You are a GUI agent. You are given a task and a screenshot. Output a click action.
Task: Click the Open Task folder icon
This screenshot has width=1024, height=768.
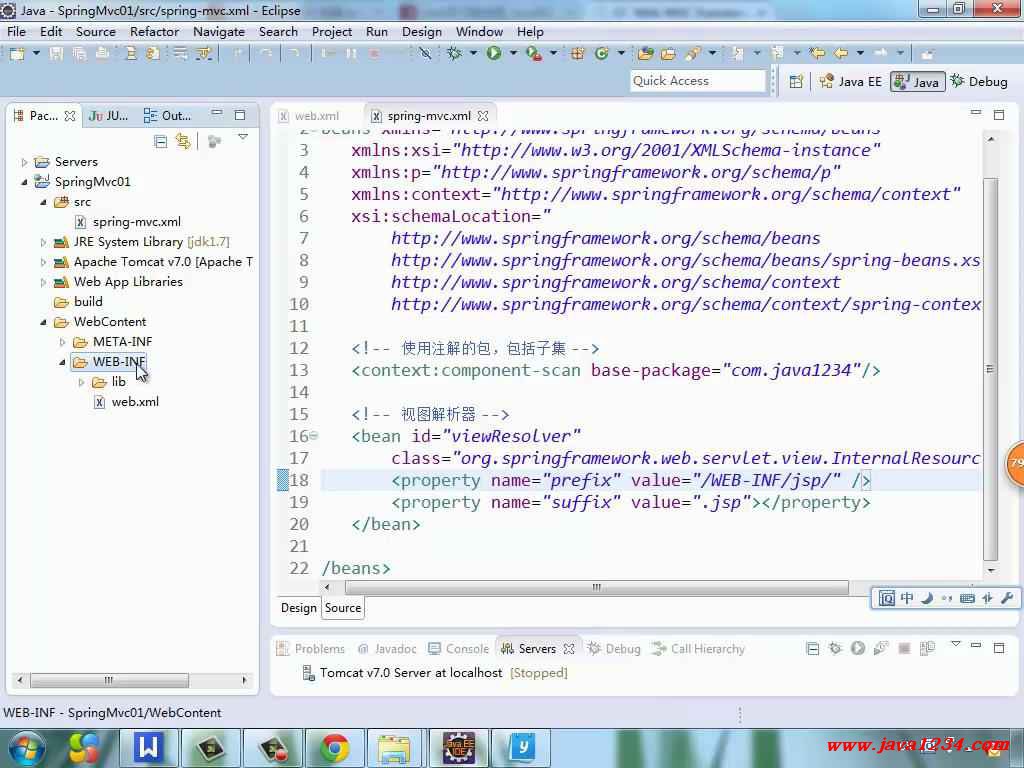click(x=668, y=54)
